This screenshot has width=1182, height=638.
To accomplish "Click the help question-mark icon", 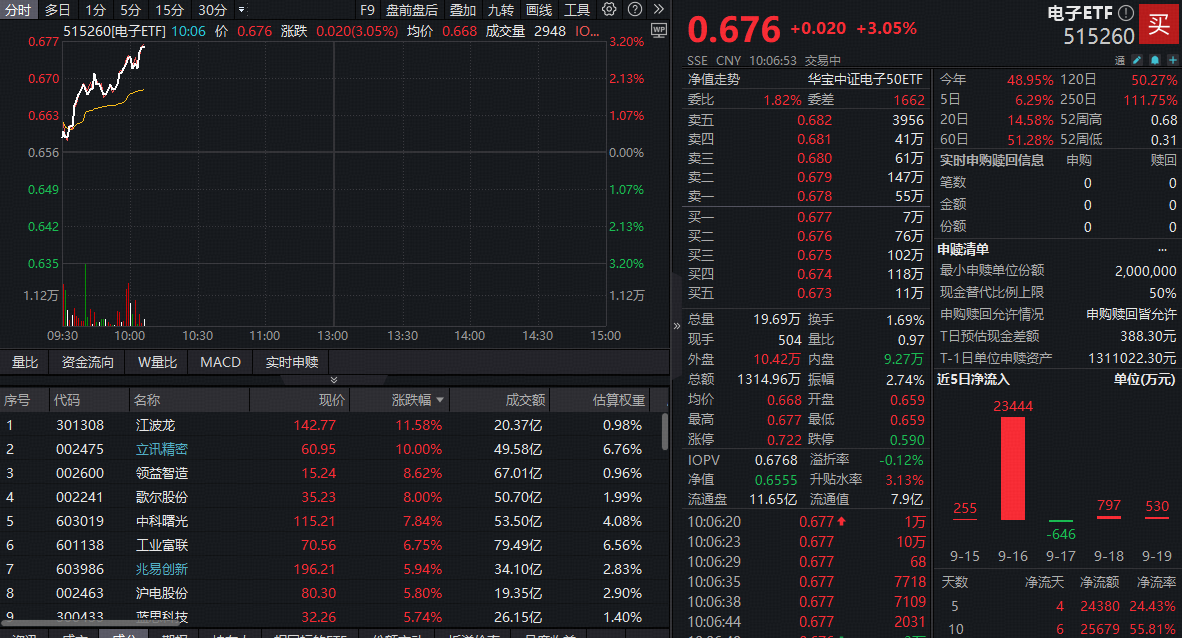I will [x=633, y=10].
